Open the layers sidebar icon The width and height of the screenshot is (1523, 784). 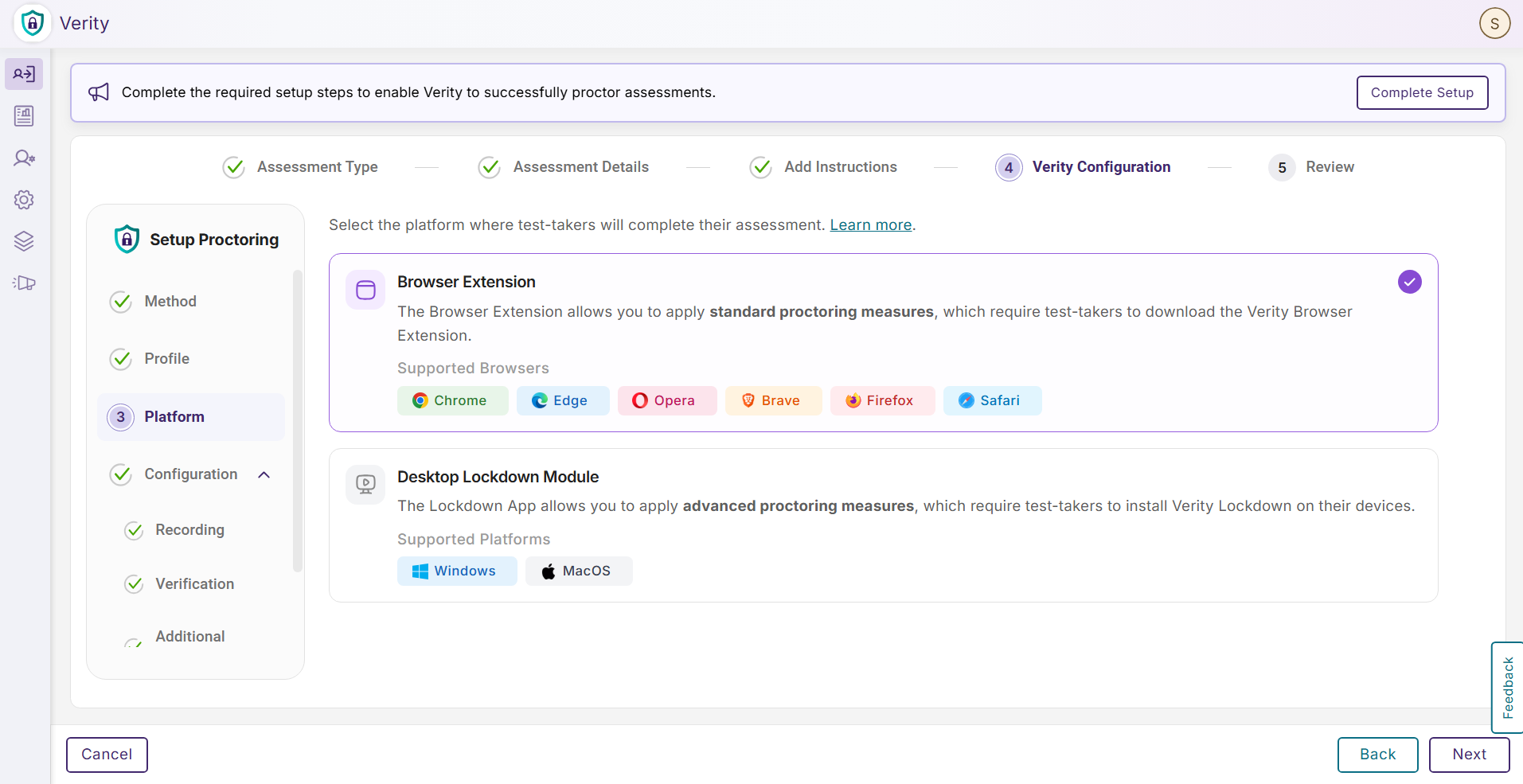tap(24, 241)
